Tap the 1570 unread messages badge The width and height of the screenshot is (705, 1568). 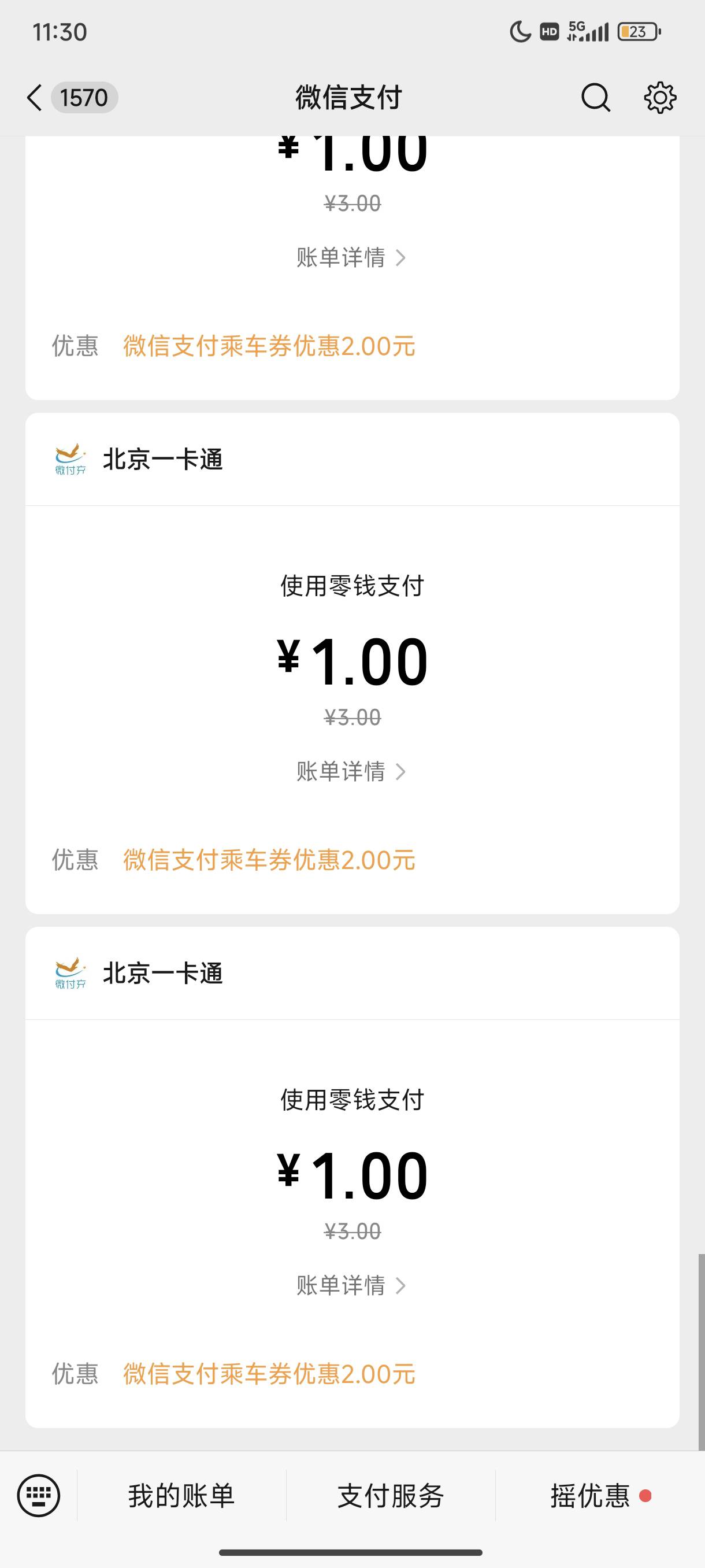[84, 97]
